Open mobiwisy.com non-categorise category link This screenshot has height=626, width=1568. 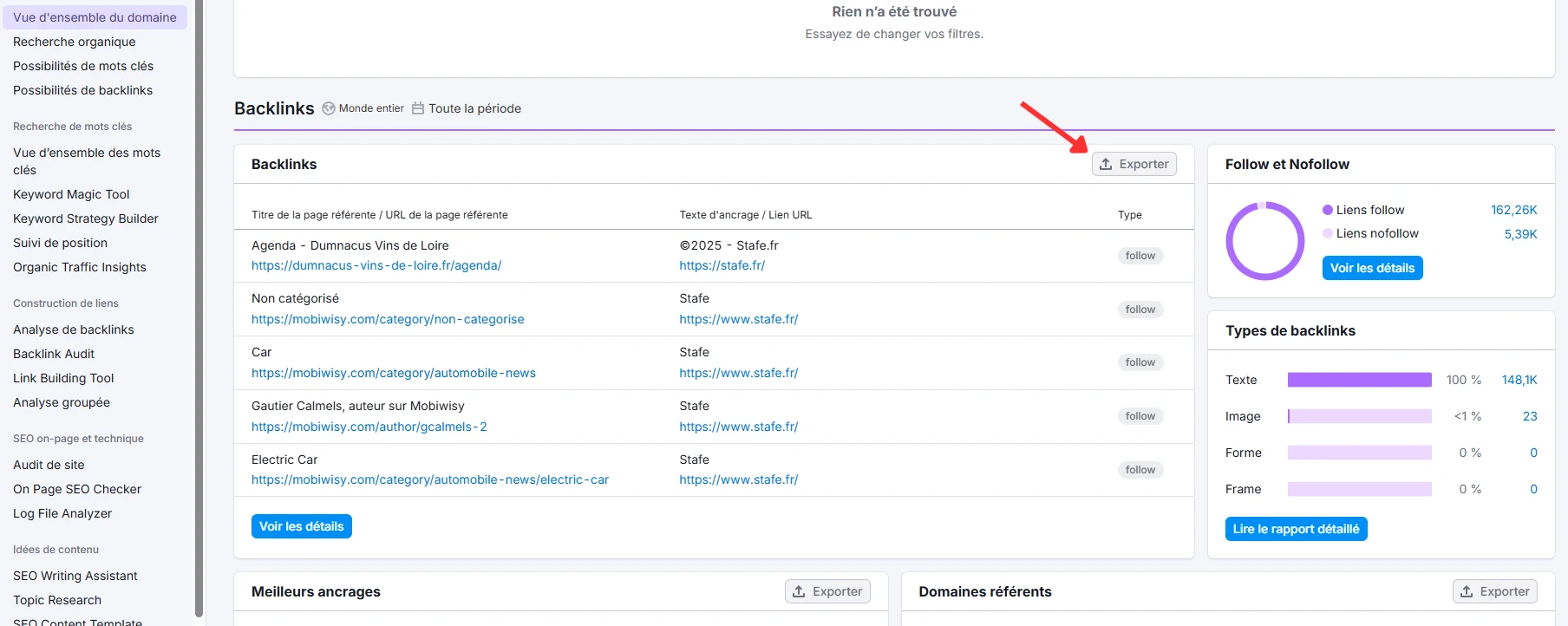click(x=388, y=319)
